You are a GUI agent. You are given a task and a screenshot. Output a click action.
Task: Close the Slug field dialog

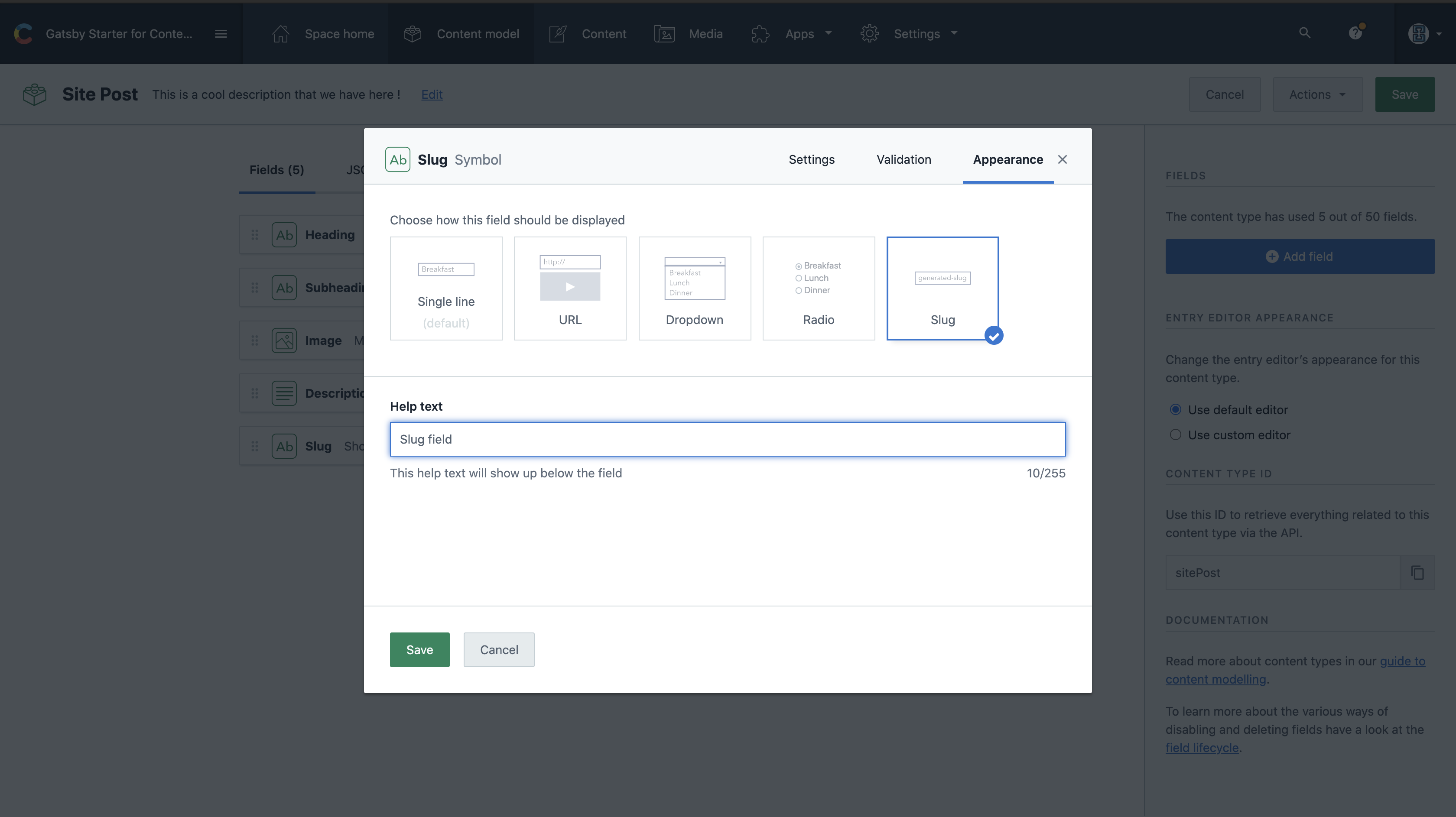pyautogui.click(x=1063, y=159)
